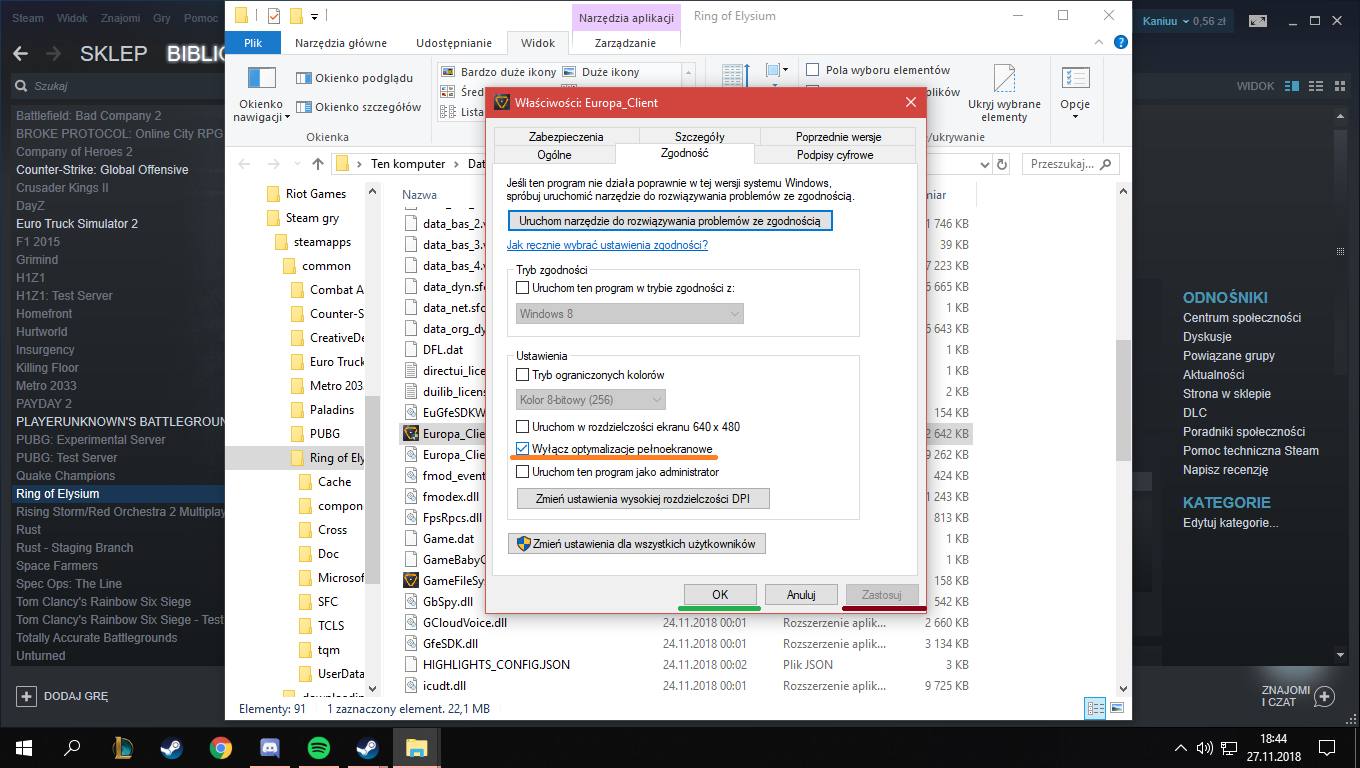Screen dimensions: 1360x768
Task: Click 'Zmień ustawienia wysokiej rozdzielczości DPI' button
Action: coord(643,498)
